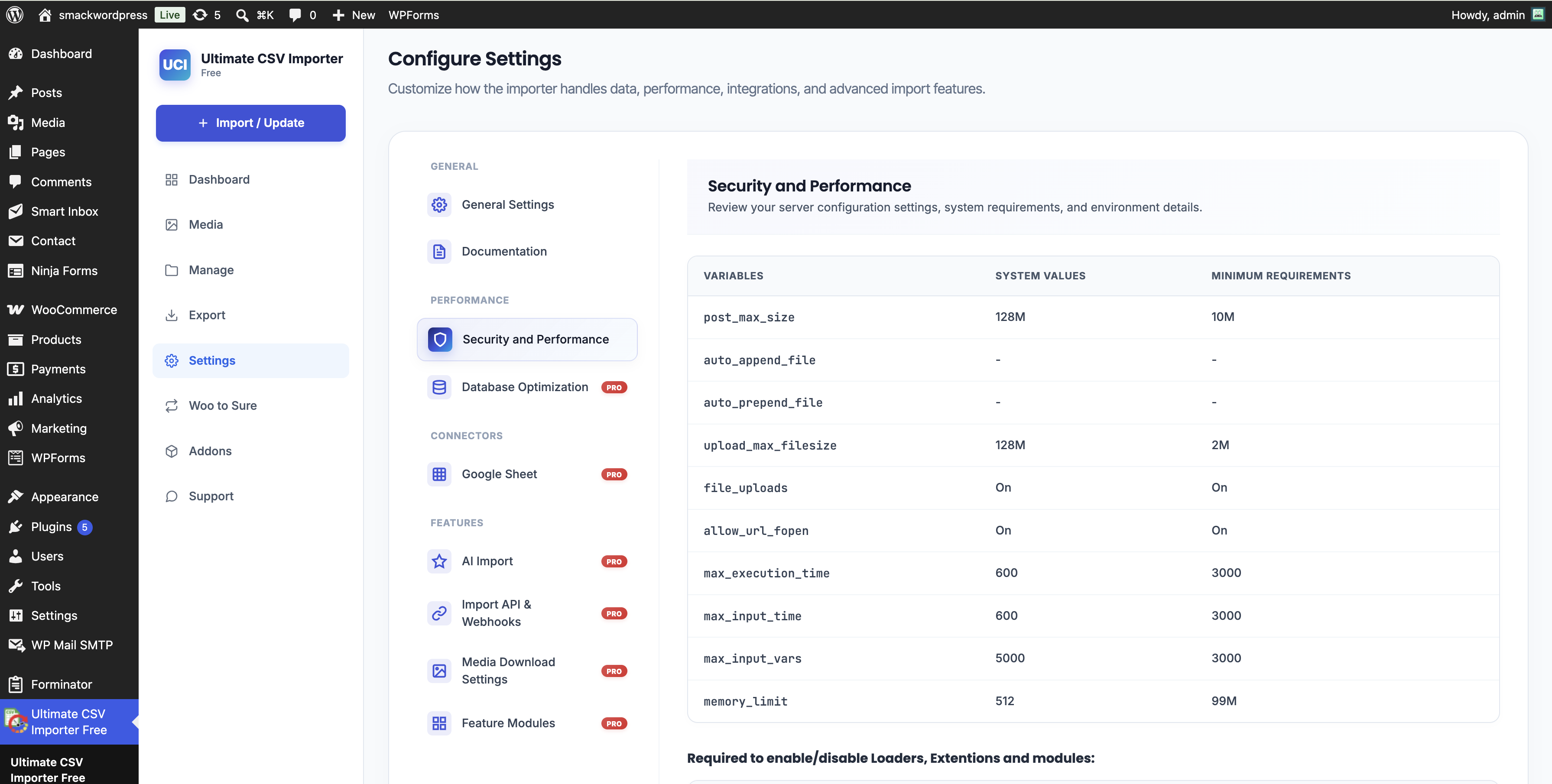The image size is (1552, 784).
Task: Click the WordPress logo icon in admin bar
Action: pyautogui.click(x=15, y=14)
